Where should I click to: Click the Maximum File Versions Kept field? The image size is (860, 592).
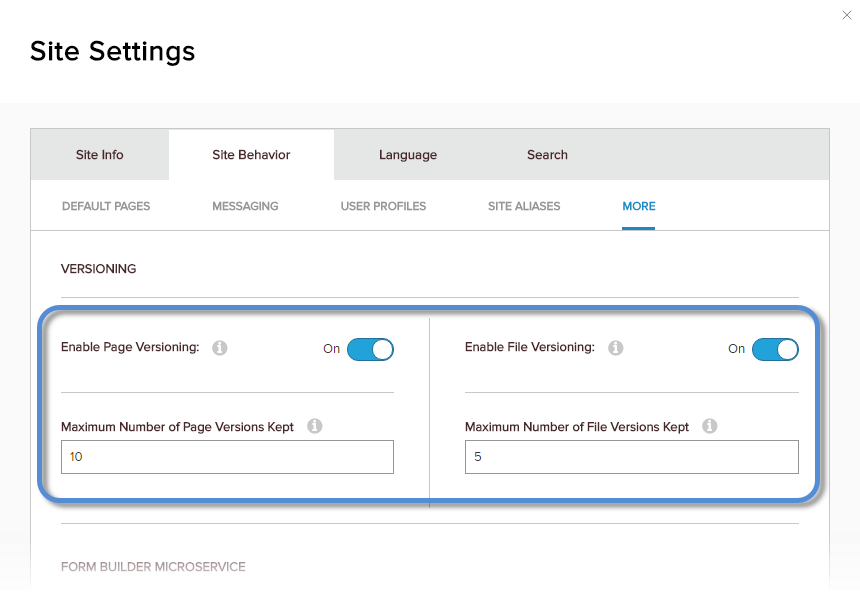point(632,457)
